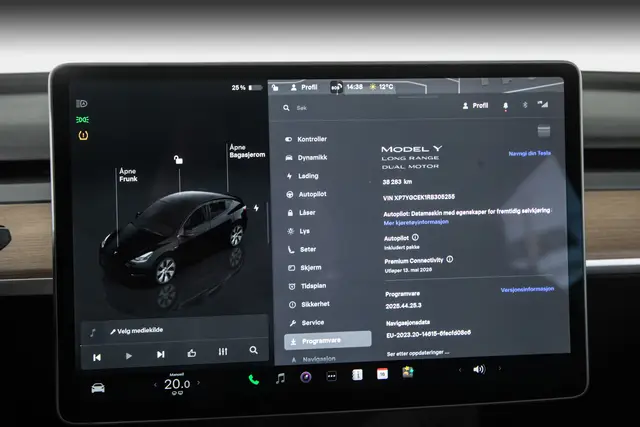640x427 pixels.
Task: Open the Autopilot menu item
Action: (x=306, y=194)
